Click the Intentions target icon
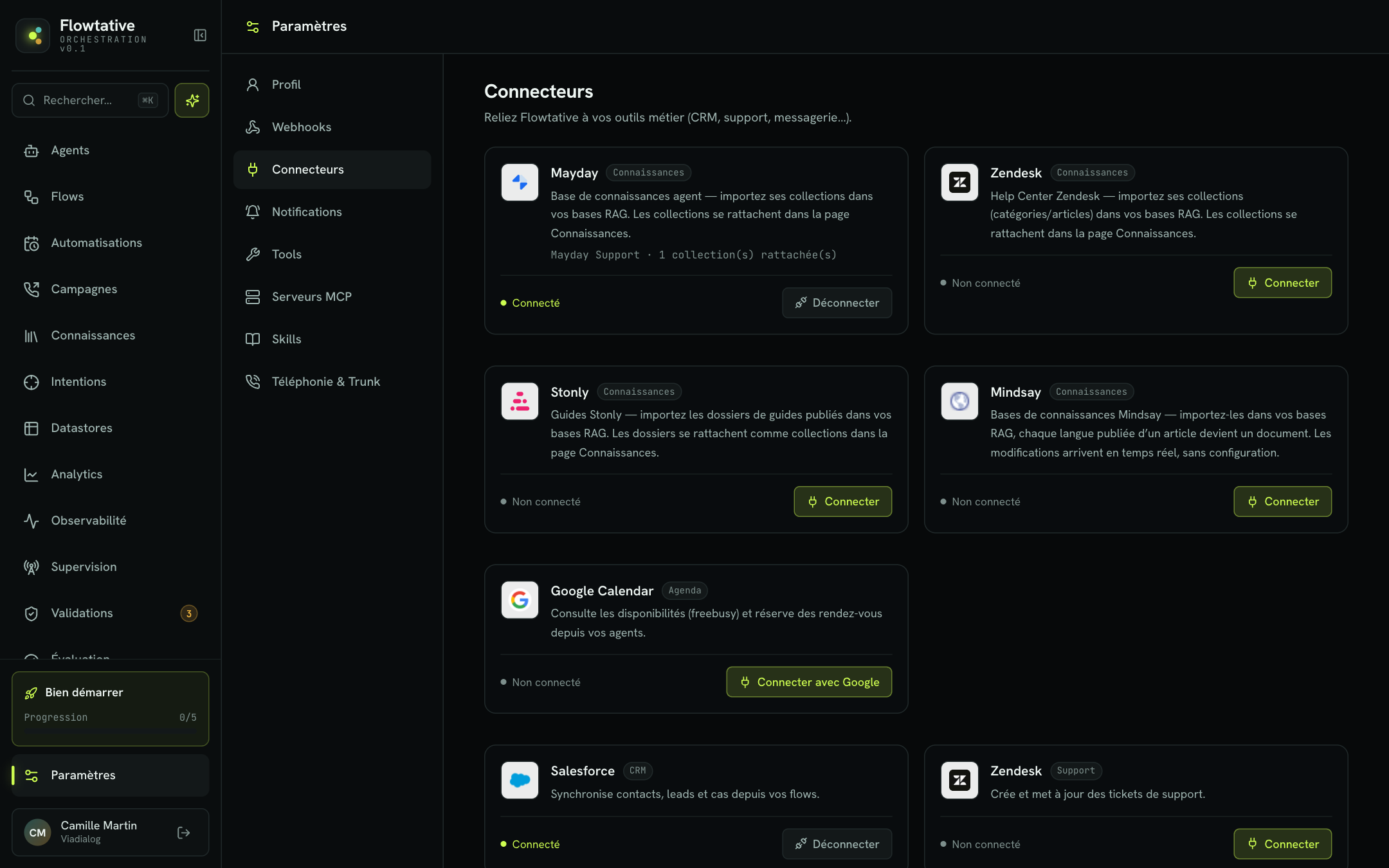Screen dimensions: 1389x868 tap(32, 382)
